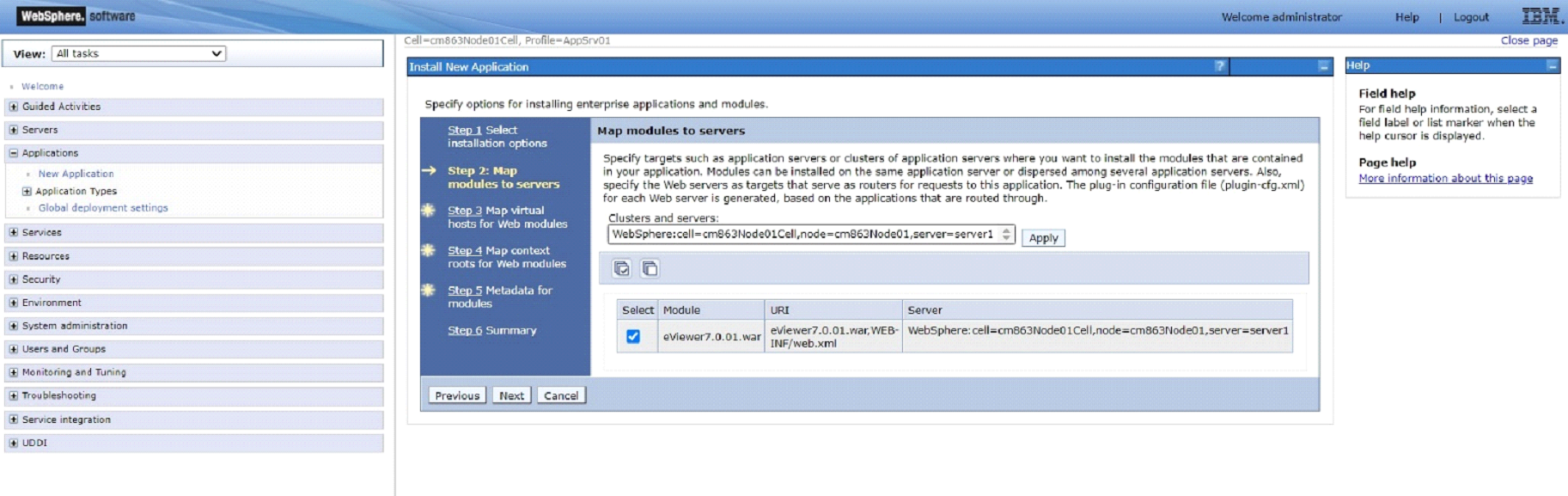Open the Welcome link in the navigation
The height and width of the screenshot is (496, 1568).
(42, 86)
